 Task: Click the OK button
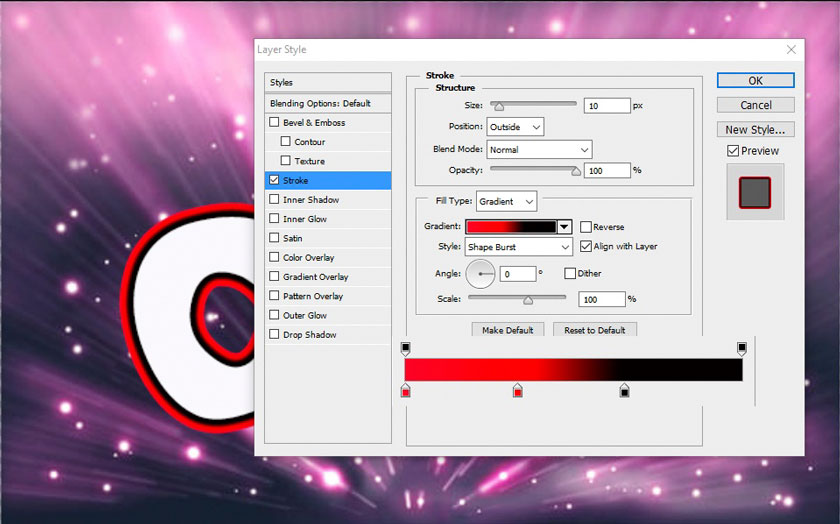(755, 80)
